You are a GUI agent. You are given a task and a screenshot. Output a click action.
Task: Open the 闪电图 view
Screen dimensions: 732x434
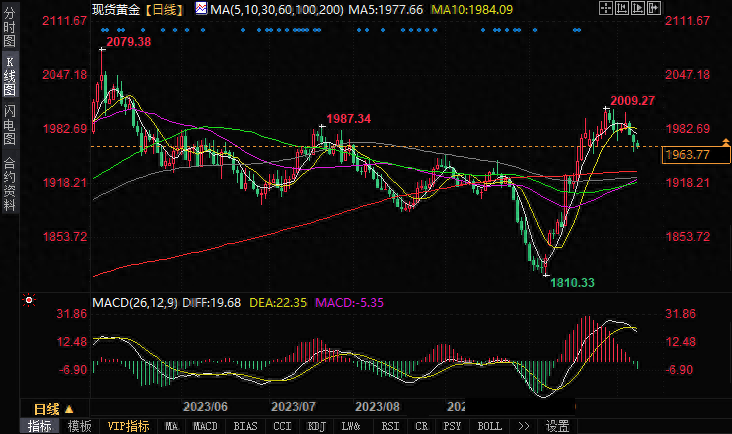pyautogui.click(x=9, y=125)
